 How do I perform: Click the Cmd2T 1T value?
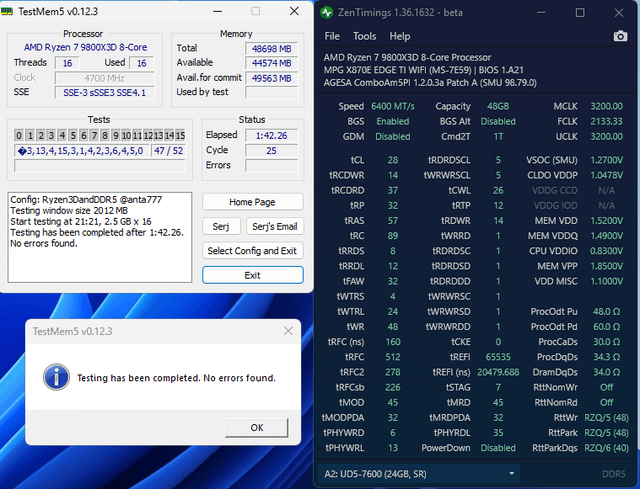[498, 136]
